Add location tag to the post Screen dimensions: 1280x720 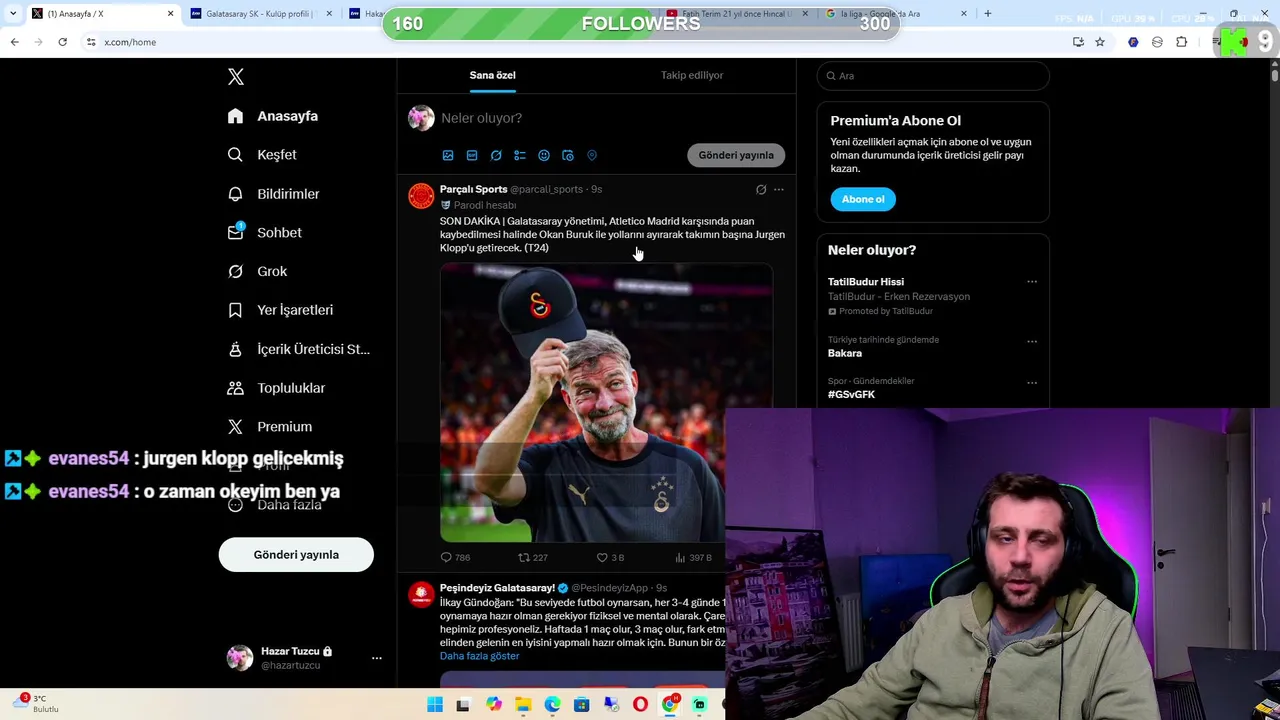tap(592, 155)
